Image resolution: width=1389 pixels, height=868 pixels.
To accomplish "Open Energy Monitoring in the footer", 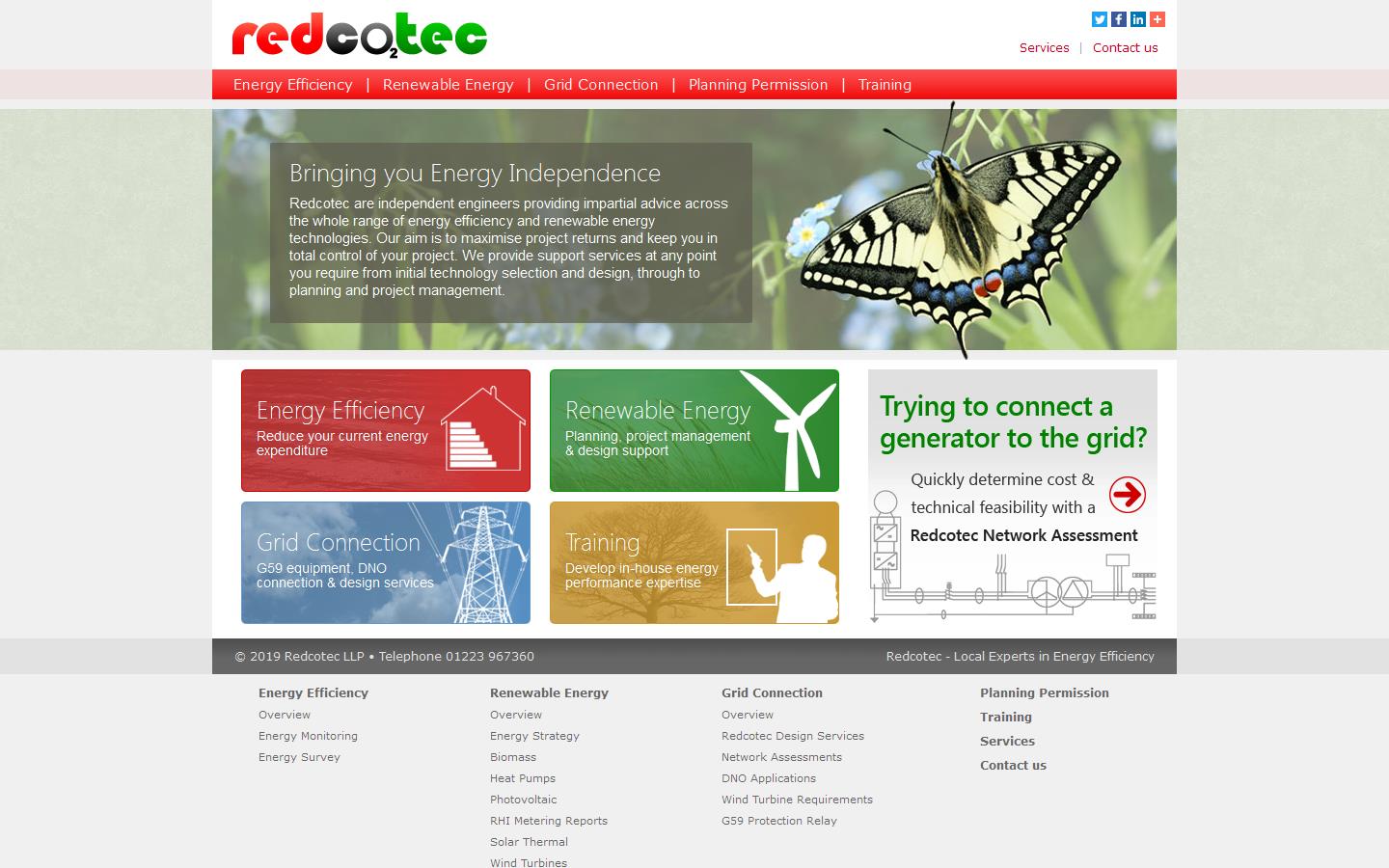I will point(307,736).
